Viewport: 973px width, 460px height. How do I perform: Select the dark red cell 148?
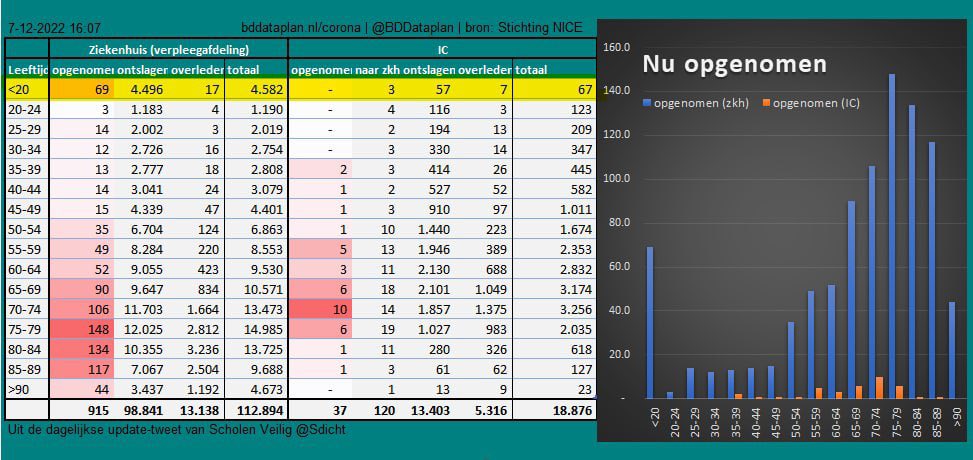(81, 328)
